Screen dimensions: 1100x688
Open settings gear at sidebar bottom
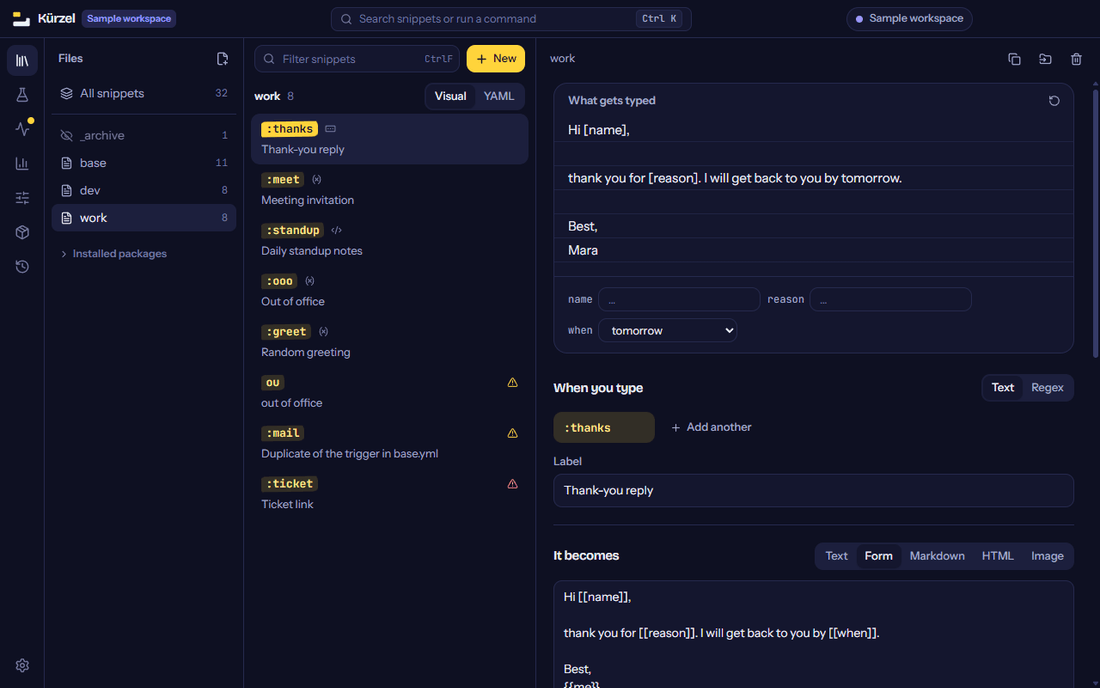click(22, 666)
